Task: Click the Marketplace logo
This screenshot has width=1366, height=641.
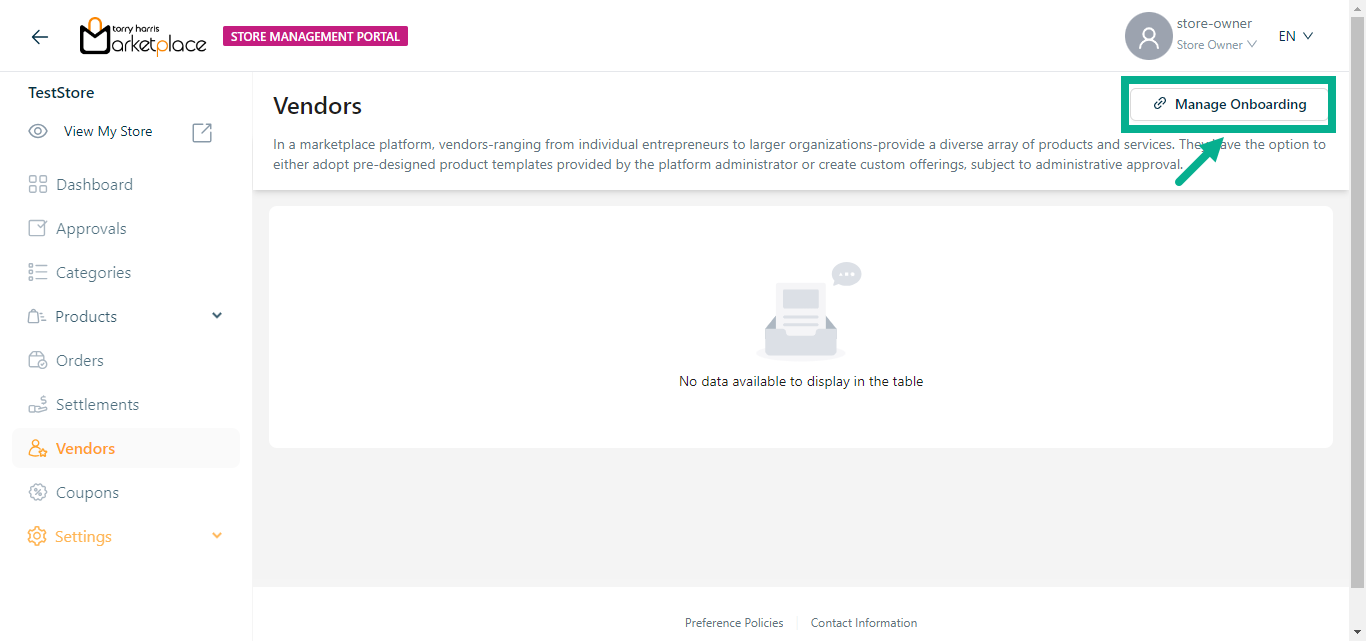Action: click(x=143, y=37)
